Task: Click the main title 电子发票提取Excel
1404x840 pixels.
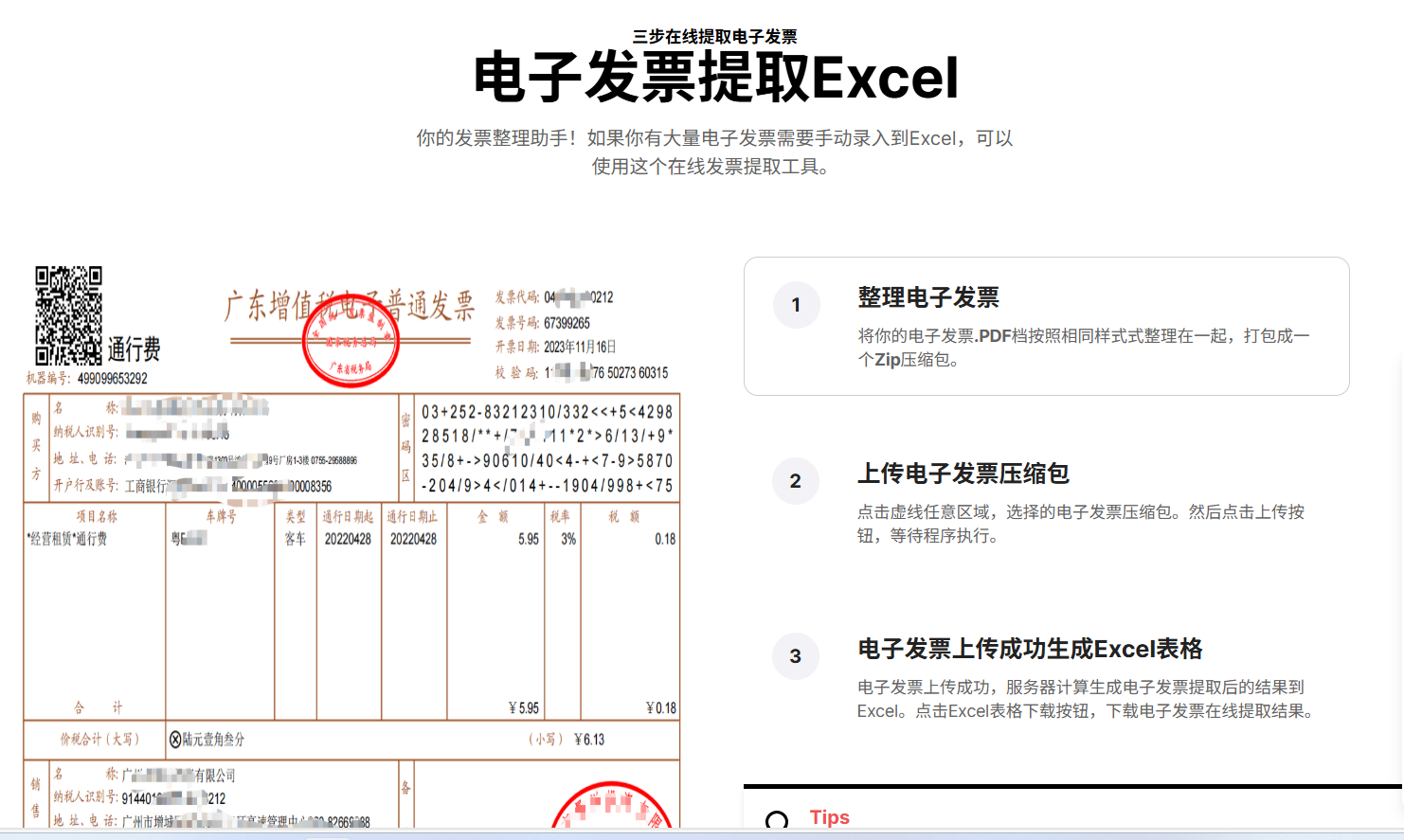Action: point(715,78)
